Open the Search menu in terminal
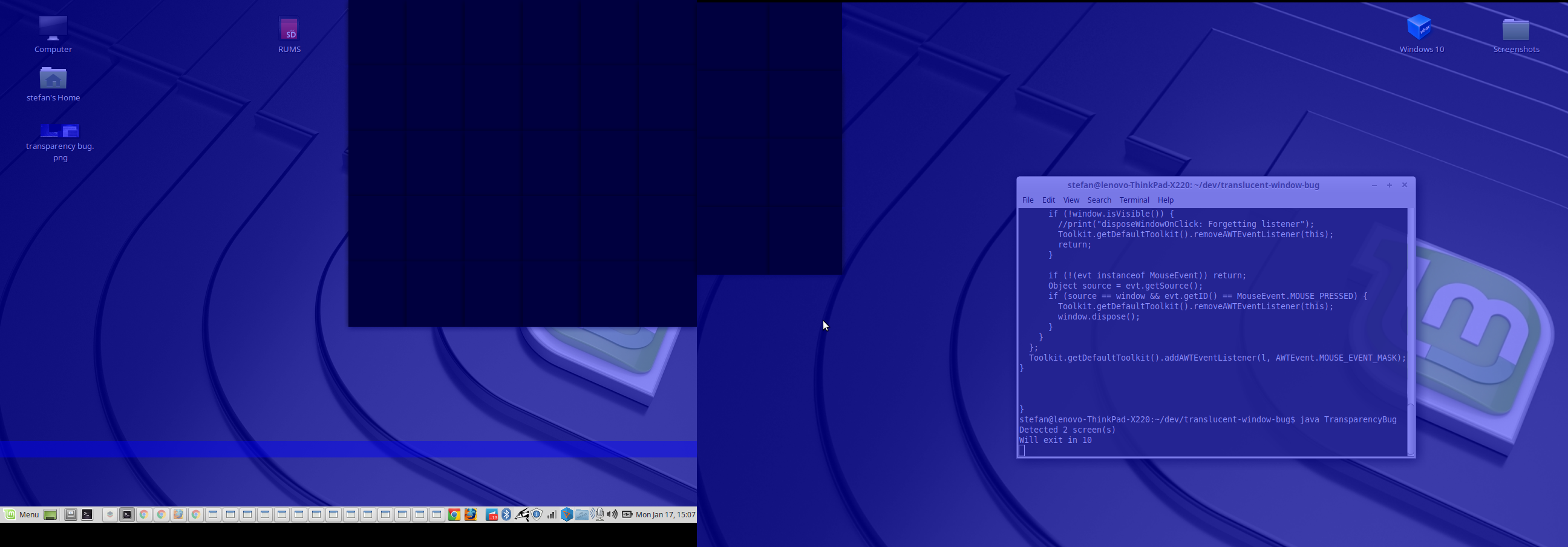Image resolution: width=1568 pixels, height=547 pixels. point(1099,200)
